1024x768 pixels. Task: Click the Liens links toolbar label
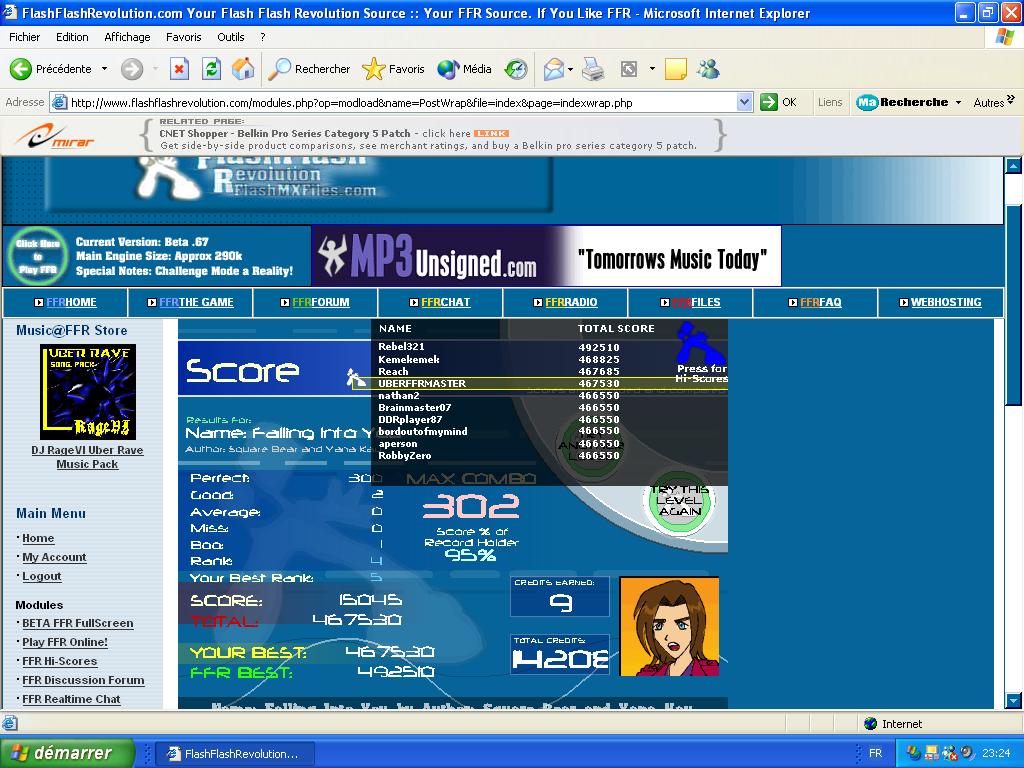[830, 103]
